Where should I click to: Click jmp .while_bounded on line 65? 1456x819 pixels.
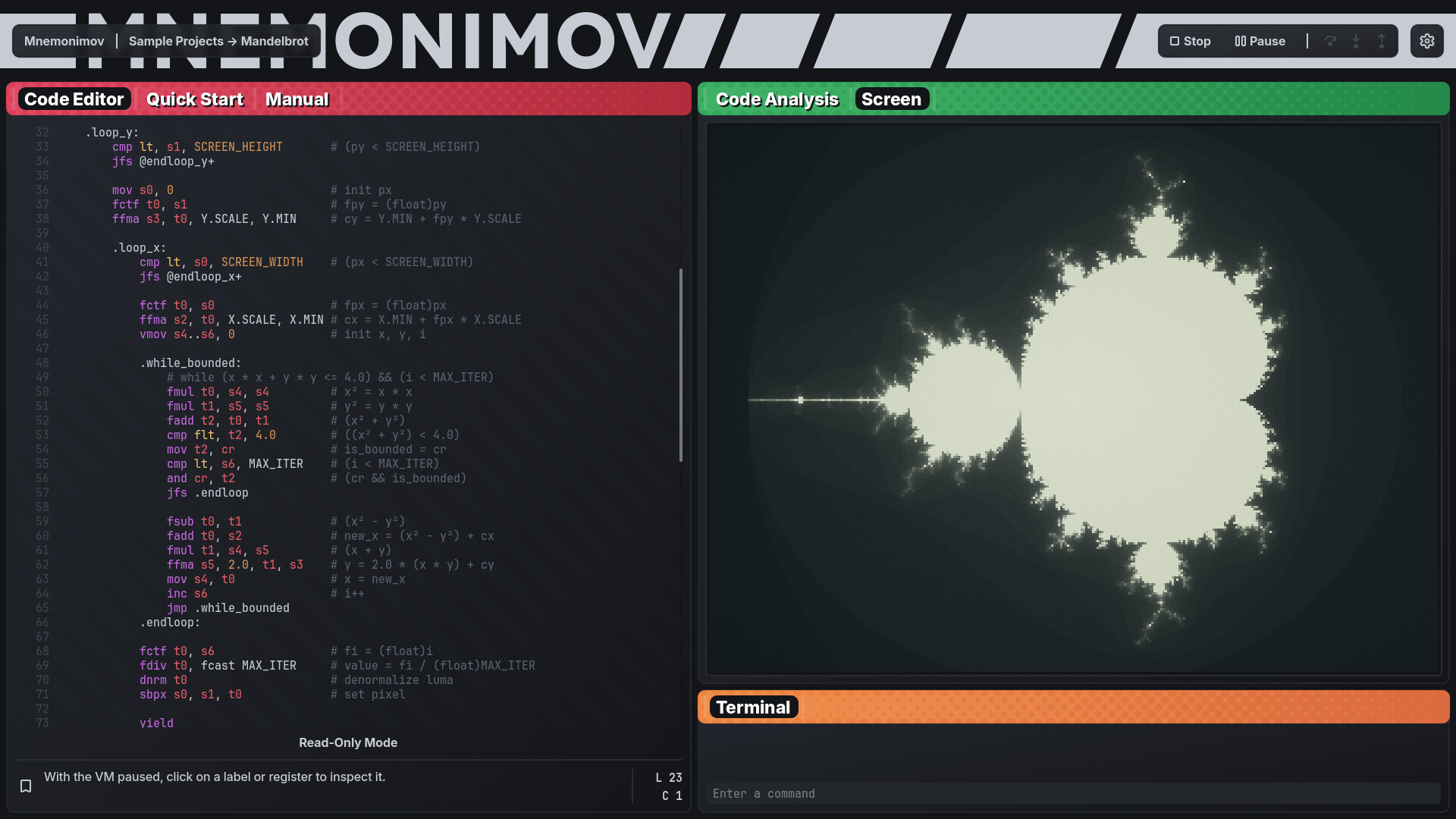pos(228,608)
